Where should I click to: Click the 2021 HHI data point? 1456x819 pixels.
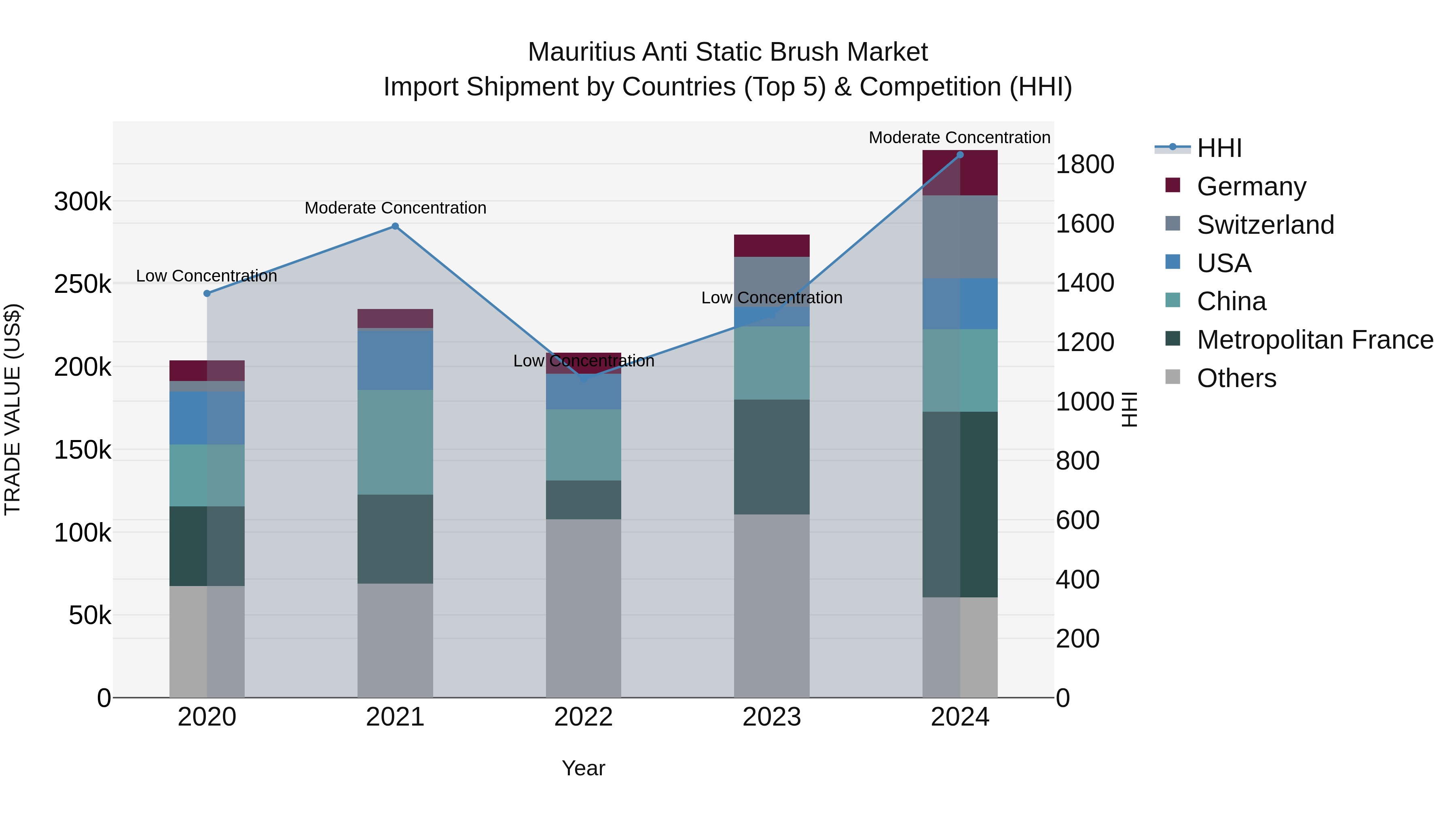tap(395, 226)
